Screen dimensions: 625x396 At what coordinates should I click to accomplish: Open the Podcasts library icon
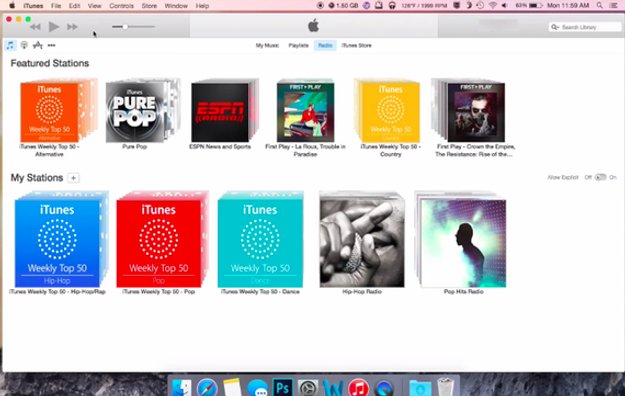[x=24, y=45]
